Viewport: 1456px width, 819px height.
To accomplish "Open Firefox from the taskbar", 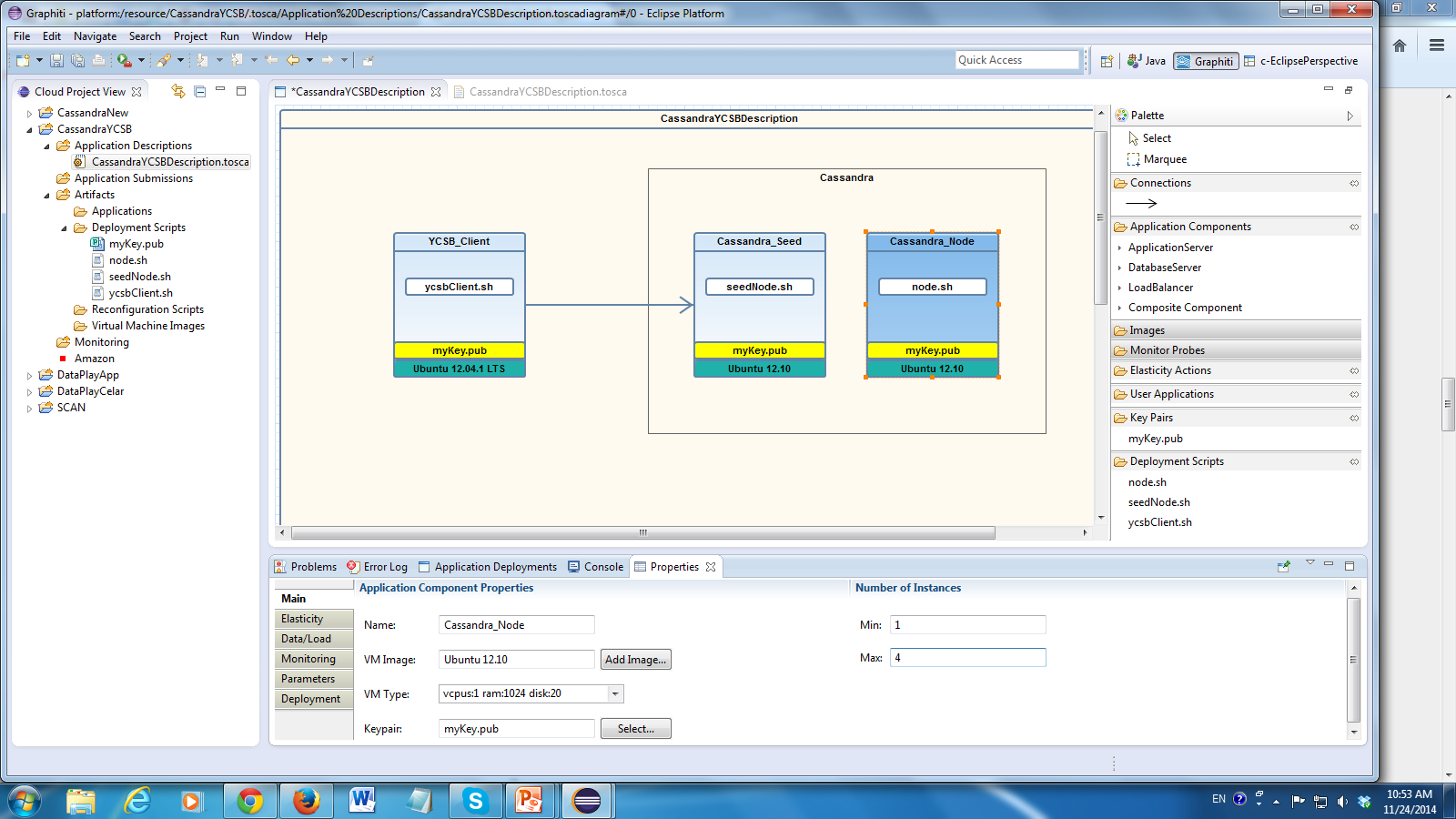I will point(306,801).
